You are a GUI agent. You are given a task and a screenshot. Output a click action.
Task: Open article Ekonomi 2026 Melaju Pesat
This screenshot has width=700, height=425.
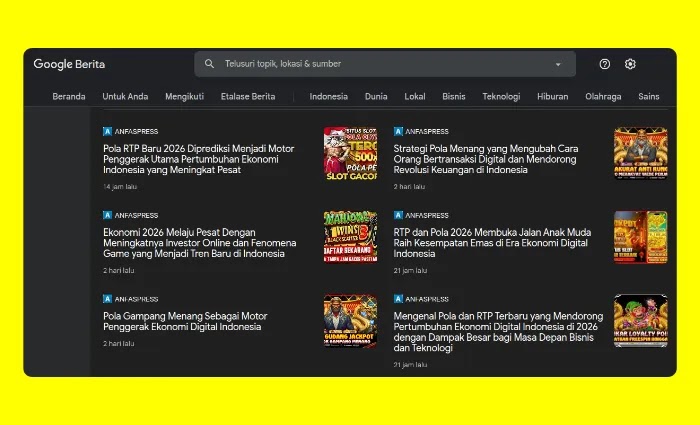200,243
